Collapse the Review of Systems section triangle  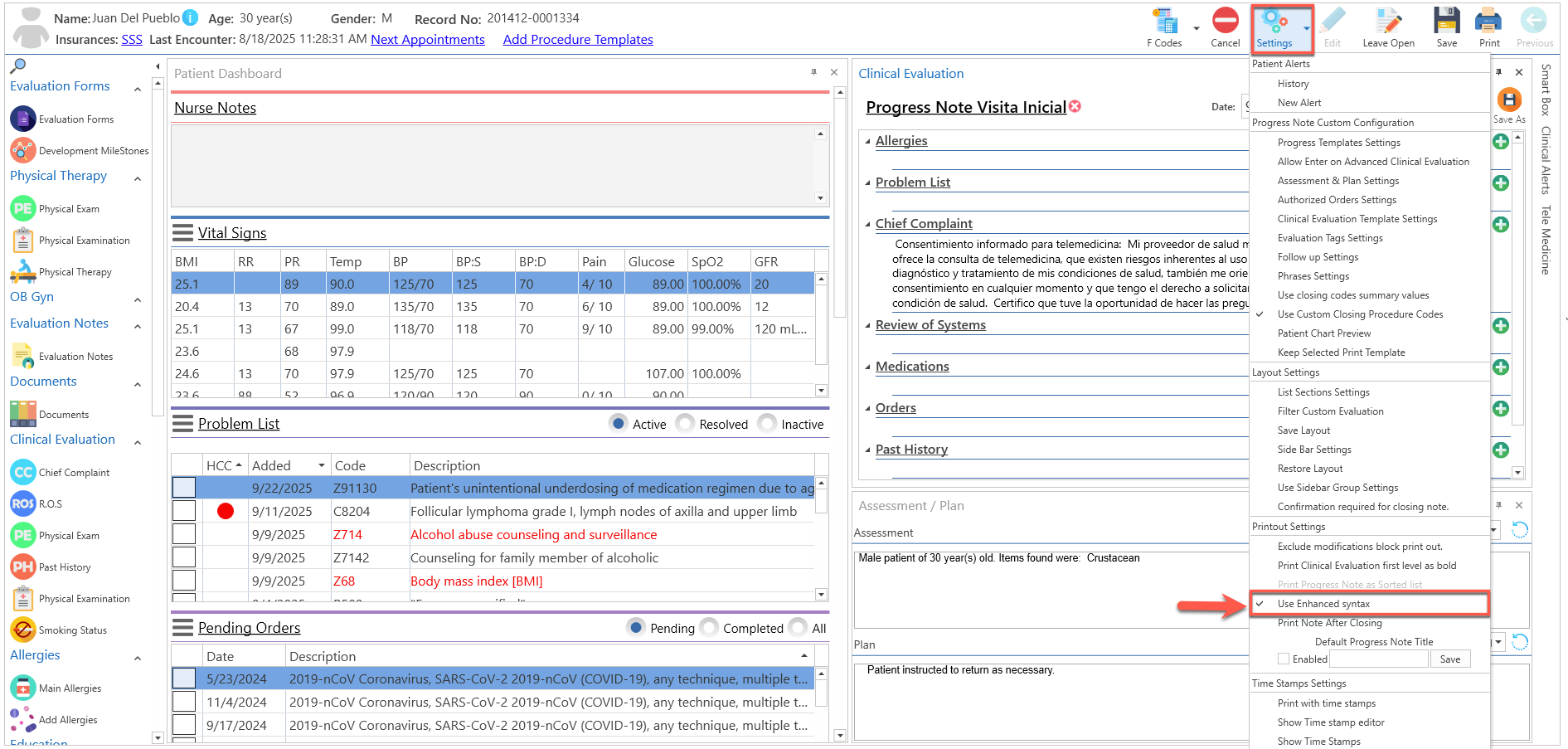[x=867, y=326]
